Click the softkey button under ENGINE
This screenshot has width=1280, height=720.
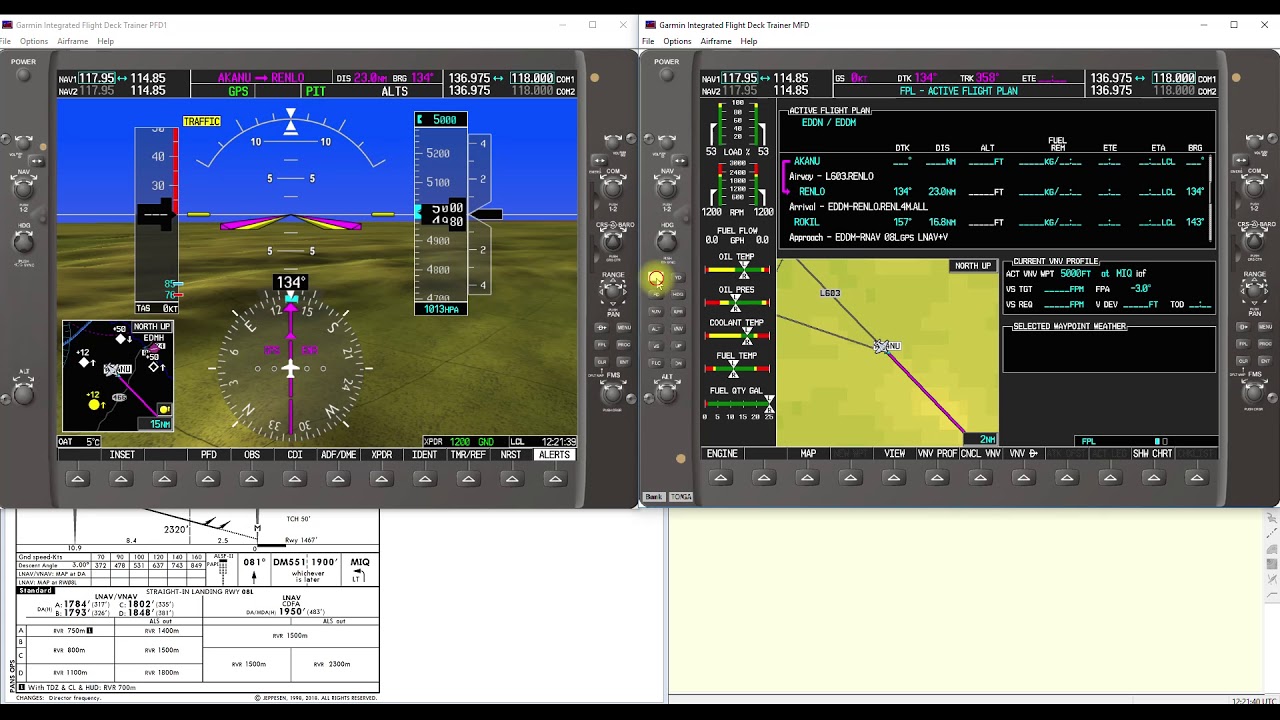[x=721, y=478]
